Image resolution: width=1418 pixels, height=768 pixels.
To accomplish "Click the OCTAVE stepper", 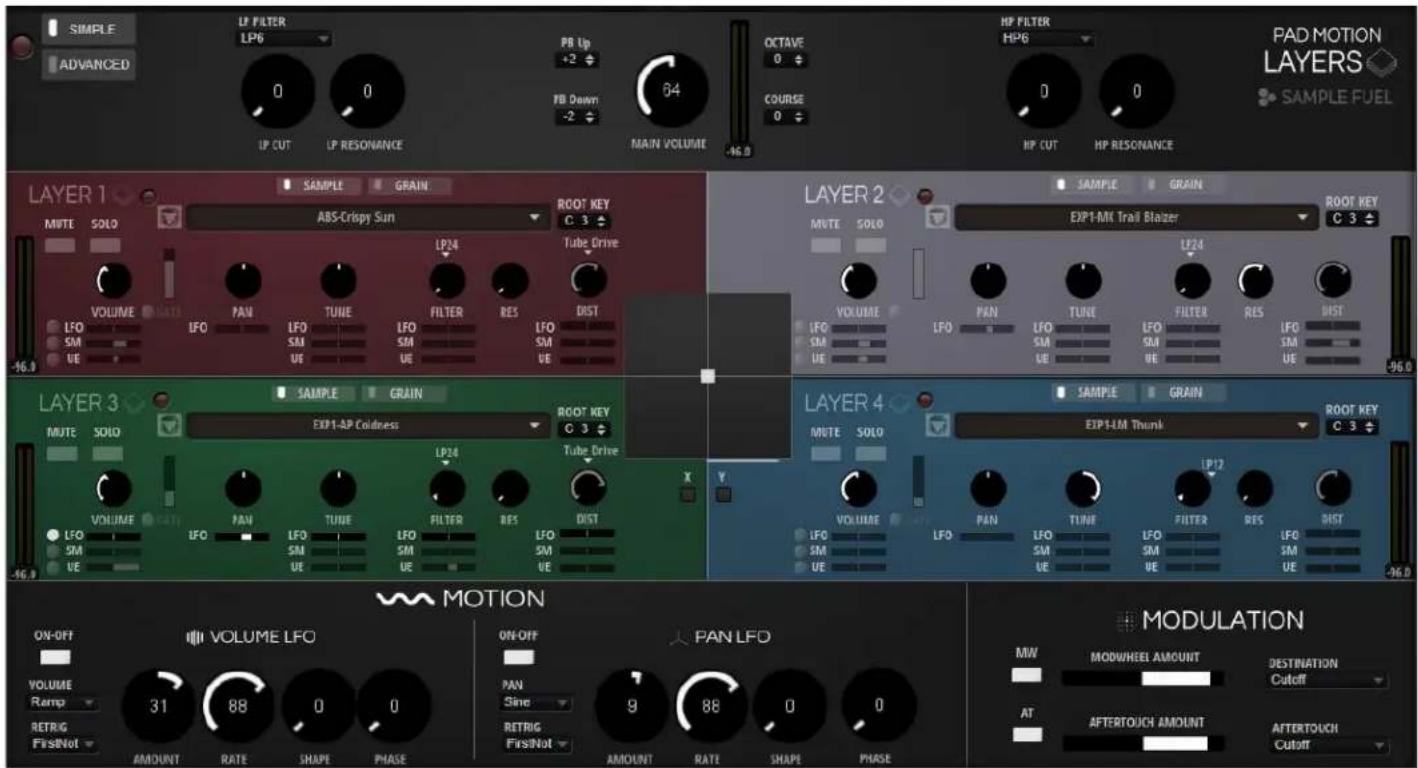I will (786, 60).
